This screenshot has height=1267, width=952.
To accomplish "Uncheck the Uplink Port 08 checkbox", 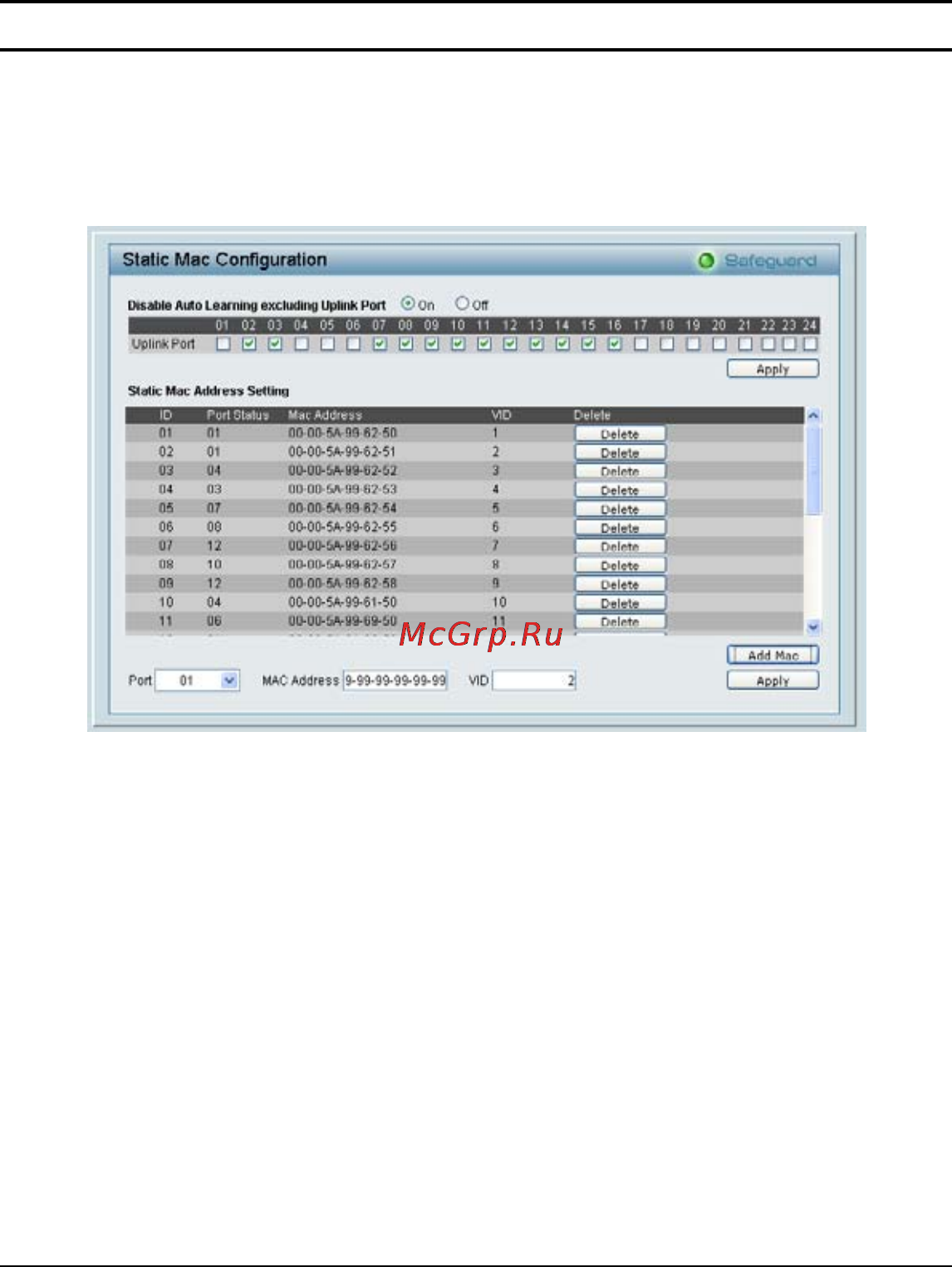I will tap(405, 344).
